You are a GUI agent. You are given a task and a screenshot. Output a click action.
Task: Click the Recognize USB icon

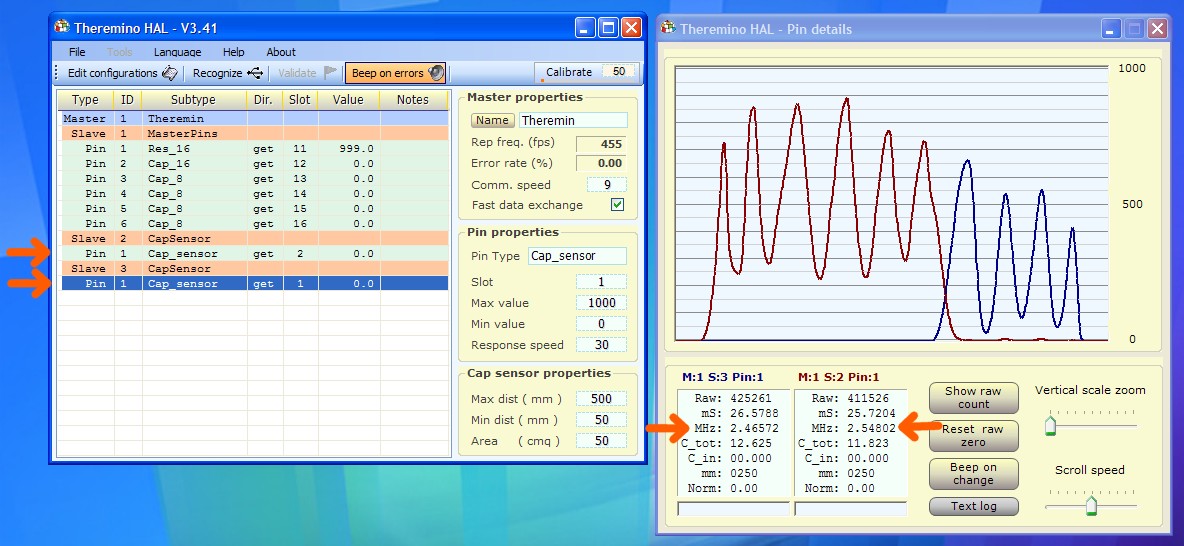(255, 73)
